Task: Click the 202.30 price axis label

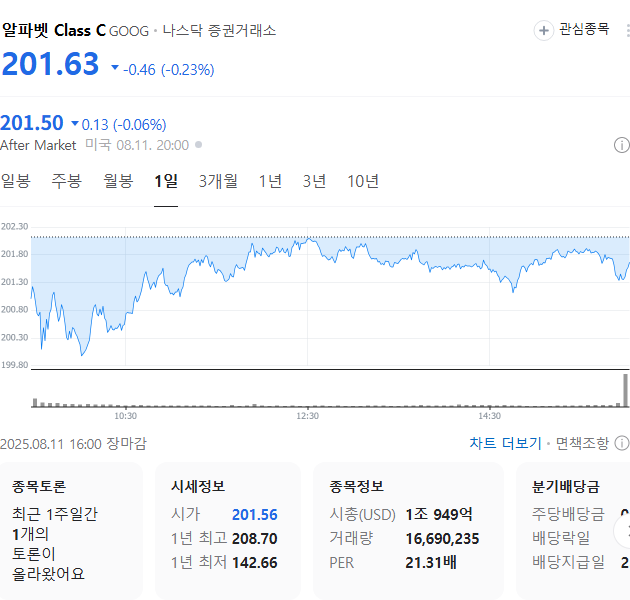Action: coord(14,227)
